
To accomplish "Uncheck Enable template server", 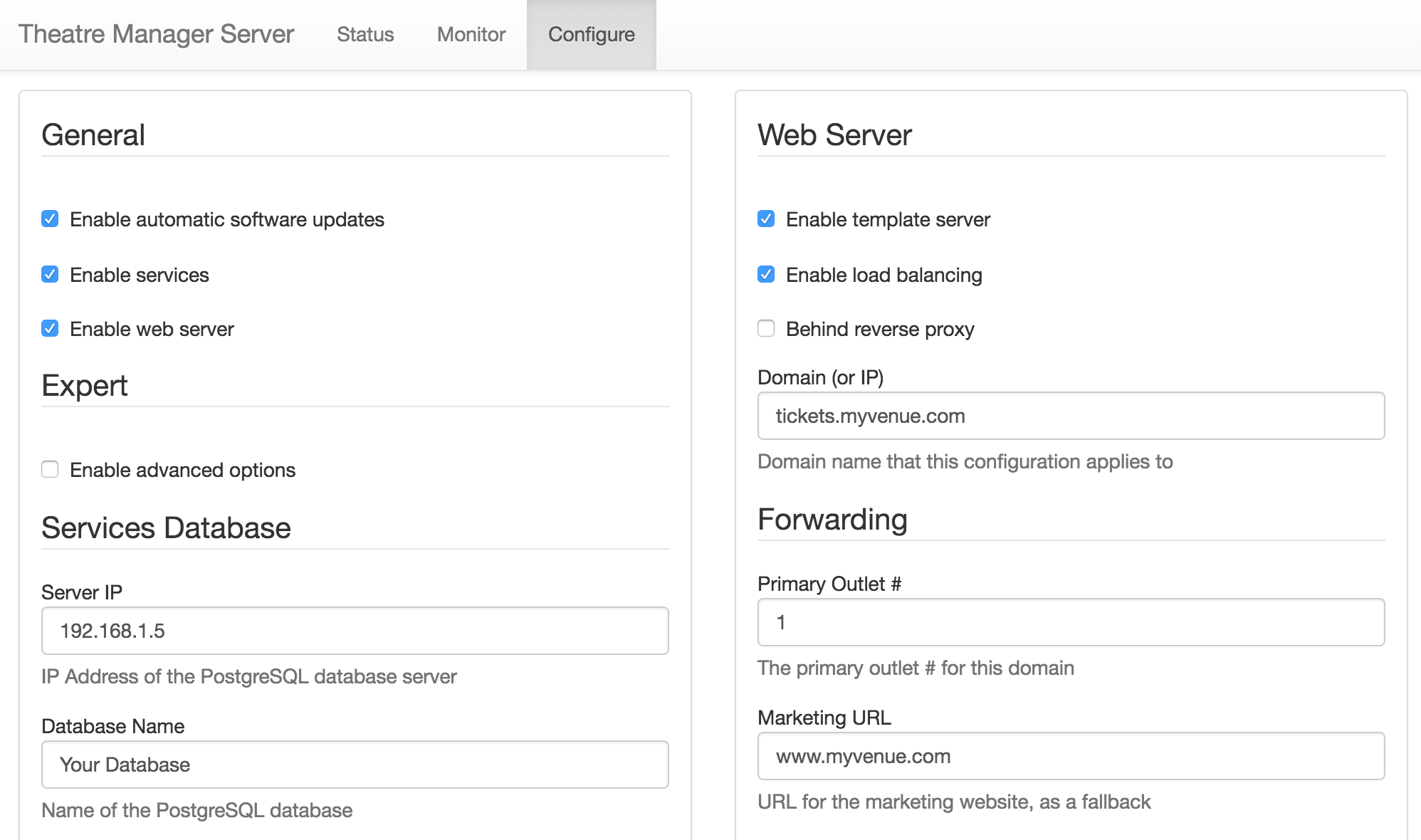I will tap(766, 219).
